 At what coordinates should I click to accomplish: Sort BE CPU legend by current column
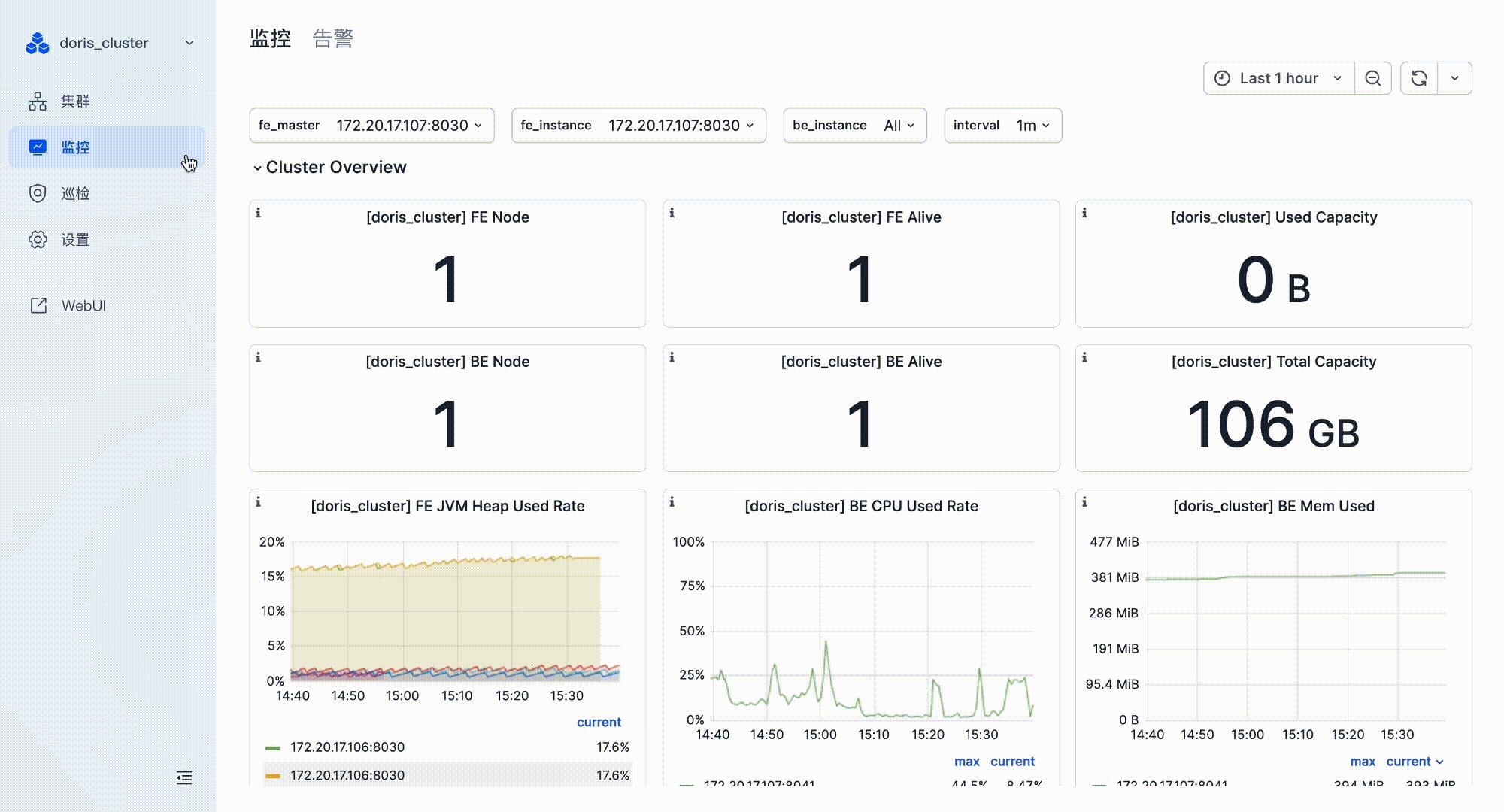coord(1012,762)
